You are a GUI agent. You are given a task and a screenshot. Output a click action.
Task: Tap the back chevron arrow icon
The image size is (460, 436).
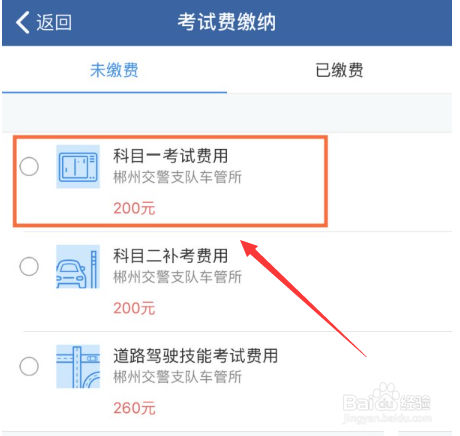point(22,22)
